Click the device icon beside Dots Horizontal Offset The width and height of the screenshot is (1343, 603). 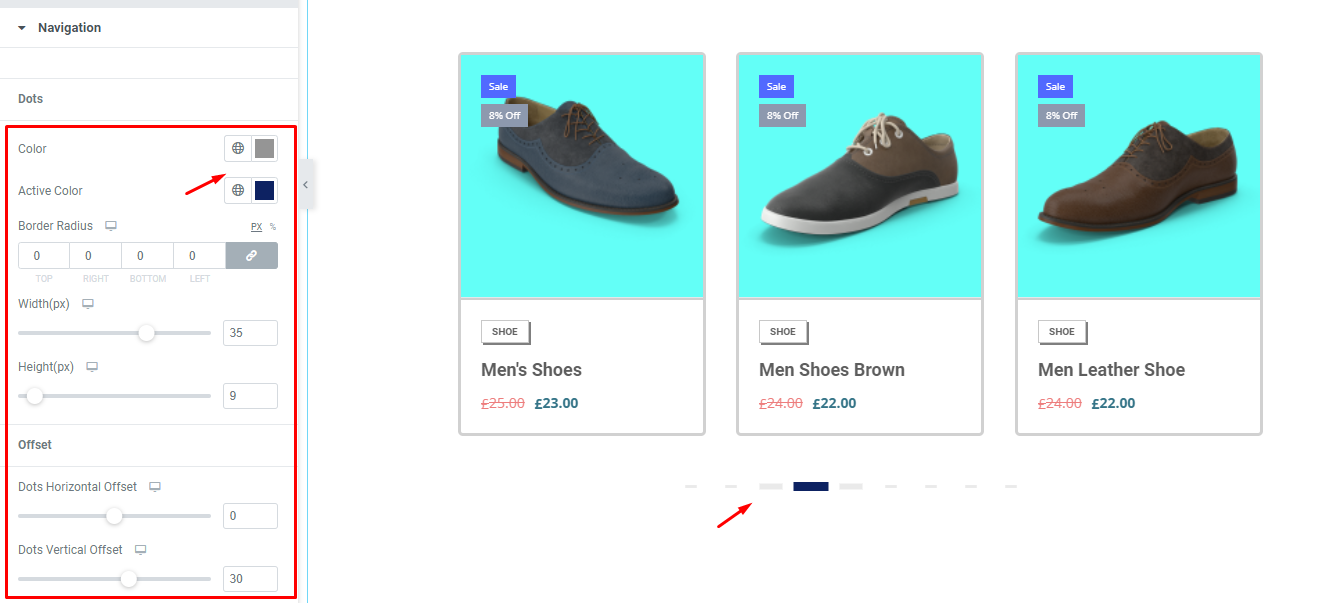154,486
